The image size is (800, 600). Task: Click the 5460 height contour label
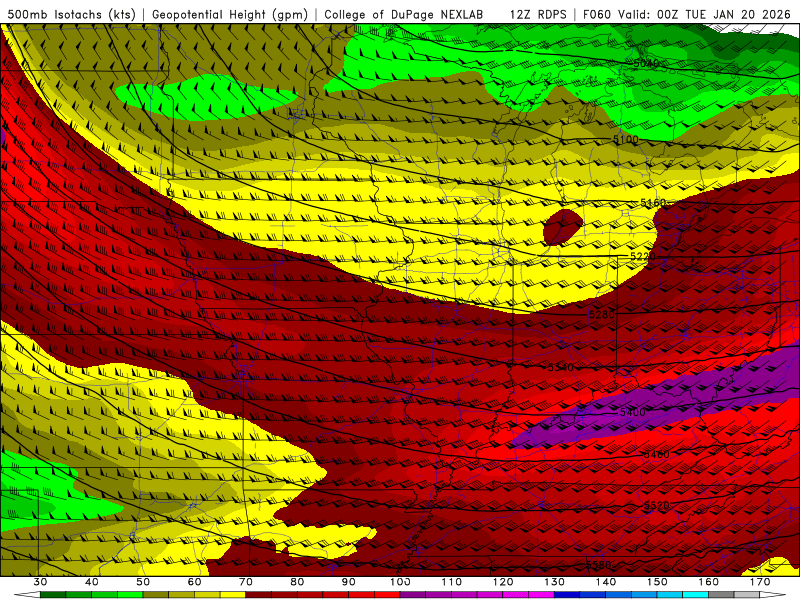click(x=657, y=455)
